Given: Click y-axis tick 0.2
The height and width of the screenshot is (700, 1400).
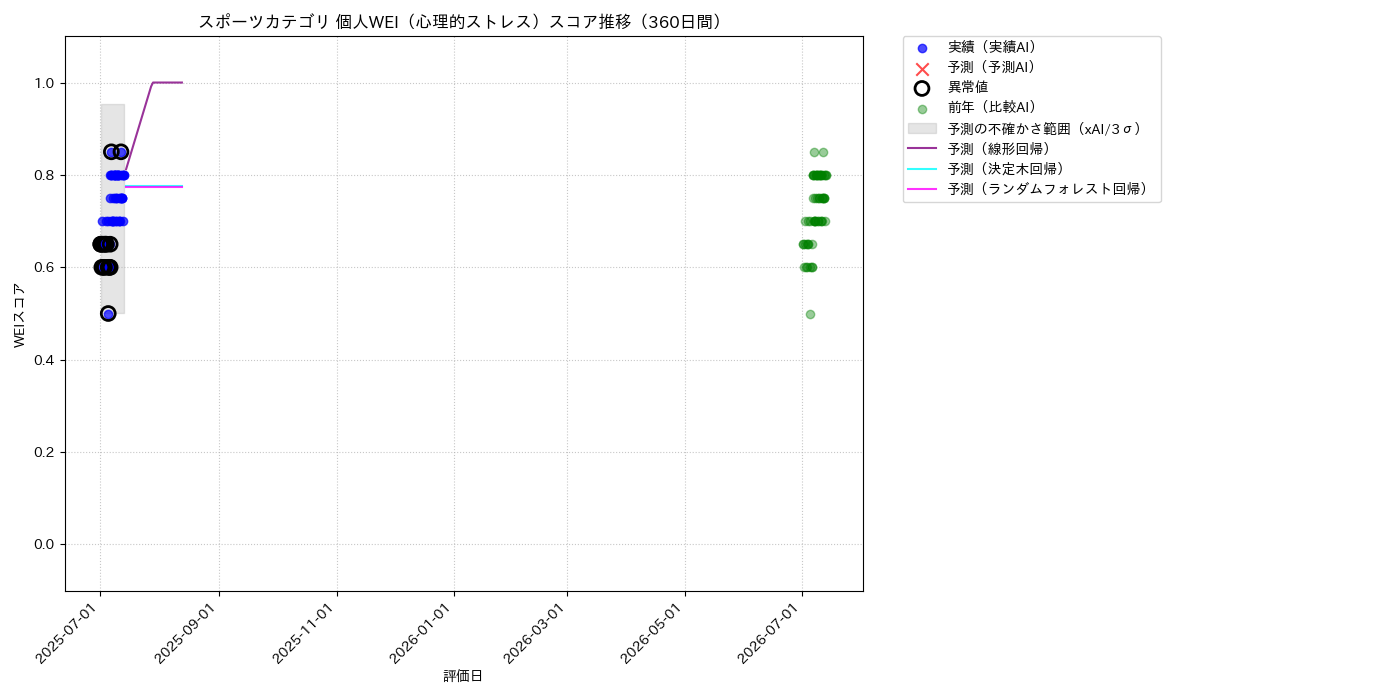Looking at the screenshot, I should [x=45, y=452].
